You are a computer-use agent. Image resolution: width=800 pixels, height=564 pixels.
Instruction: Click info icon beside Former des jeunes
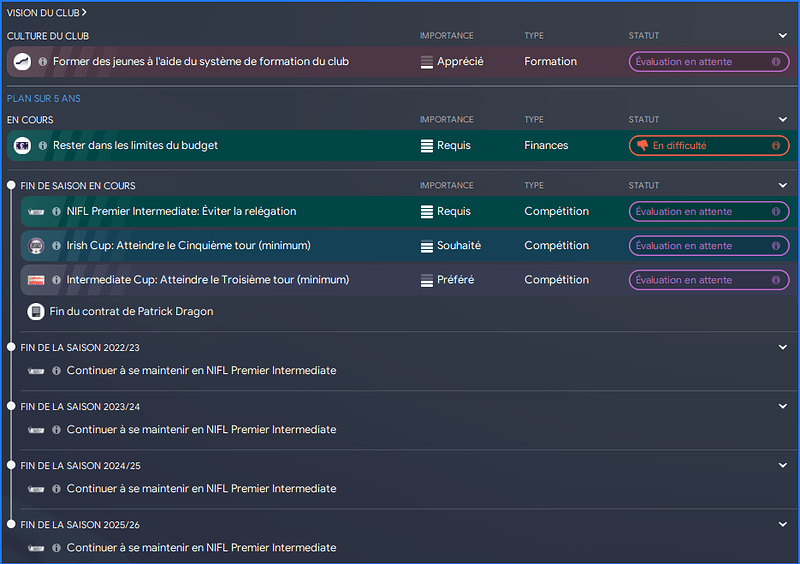pyautogui.click(x=43, y=62)
